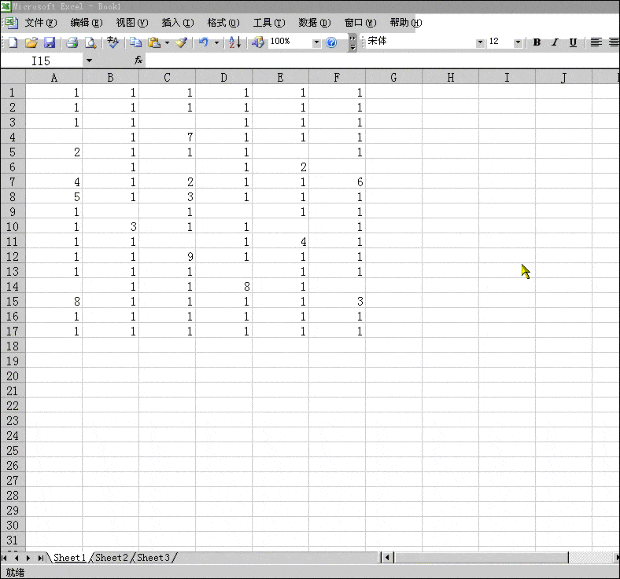Screen dimensions: 620x579
Task: Click the Format Painter brush icon
Action: coord(181,43)
